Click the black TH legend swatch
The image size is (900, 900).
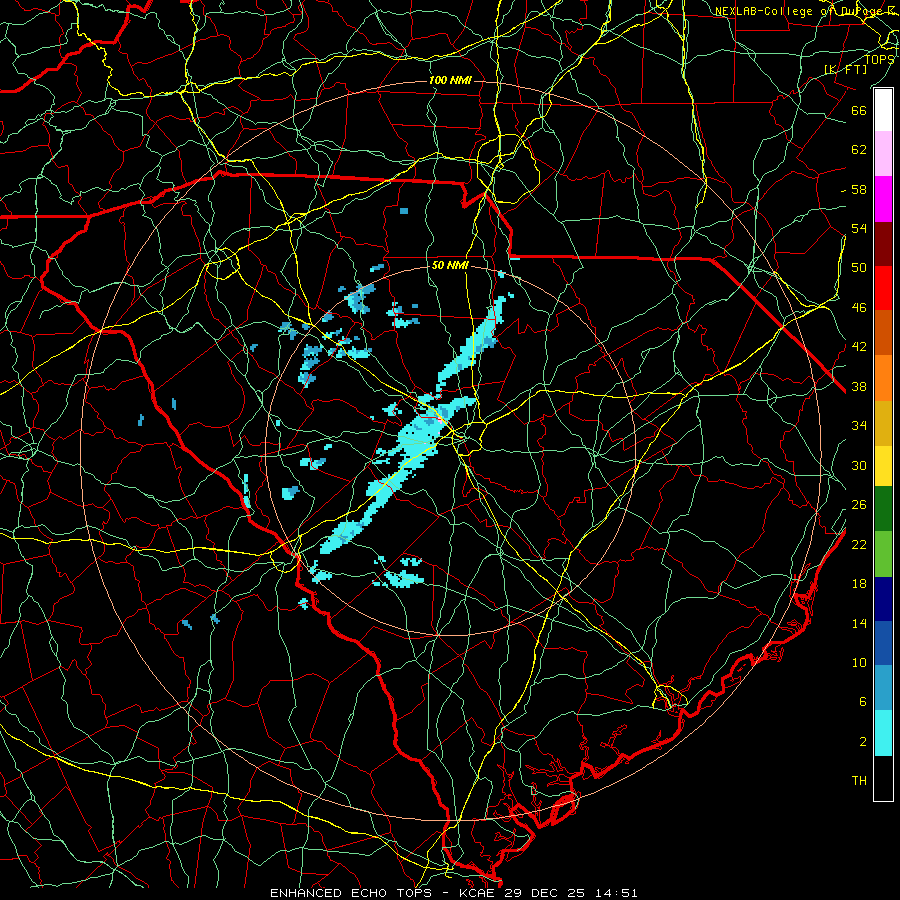(x=883, y=778)
